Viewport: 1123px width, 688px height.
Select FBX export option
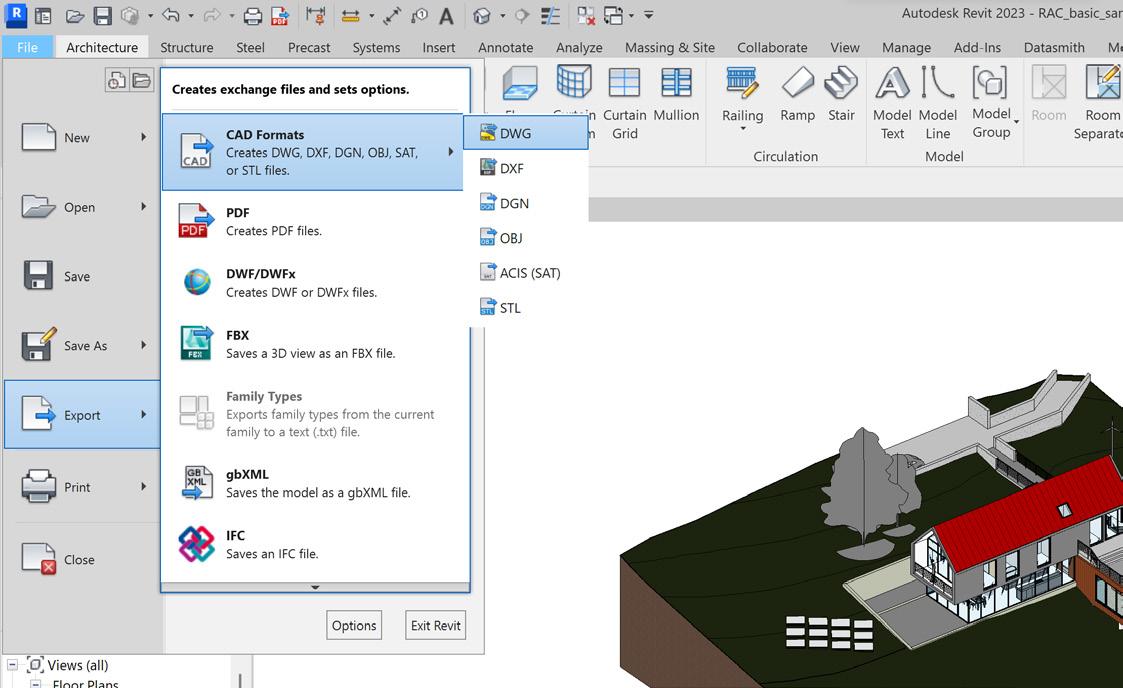pyautogui.click(x=315, y=344)
